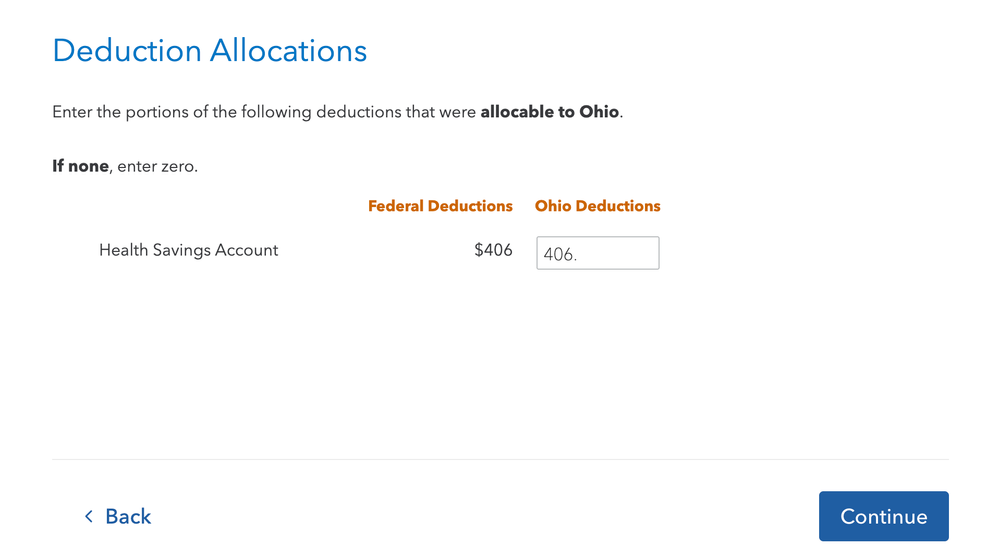Click the back chevron arrow icon
The height and width of the screenshot is (556, 999).
pos(88,516)
